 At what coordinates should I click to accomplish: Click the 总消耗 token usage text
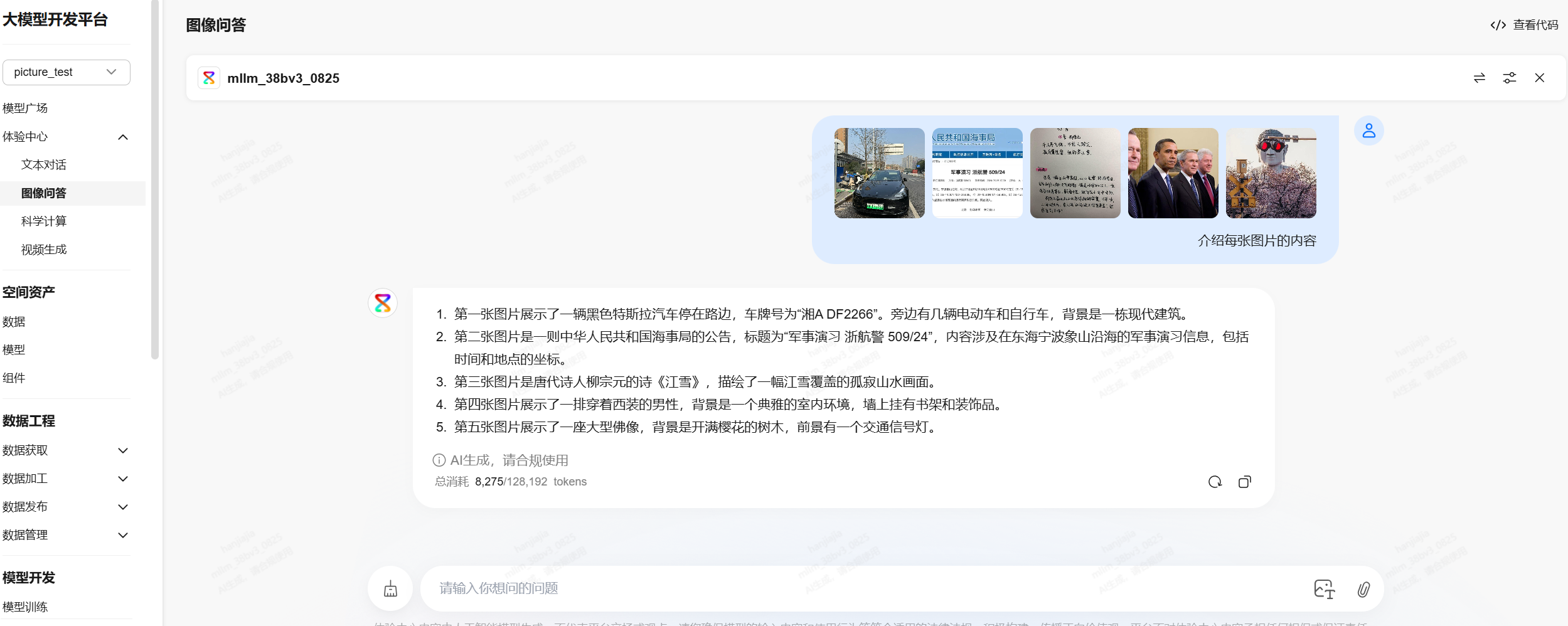[511, 482]
